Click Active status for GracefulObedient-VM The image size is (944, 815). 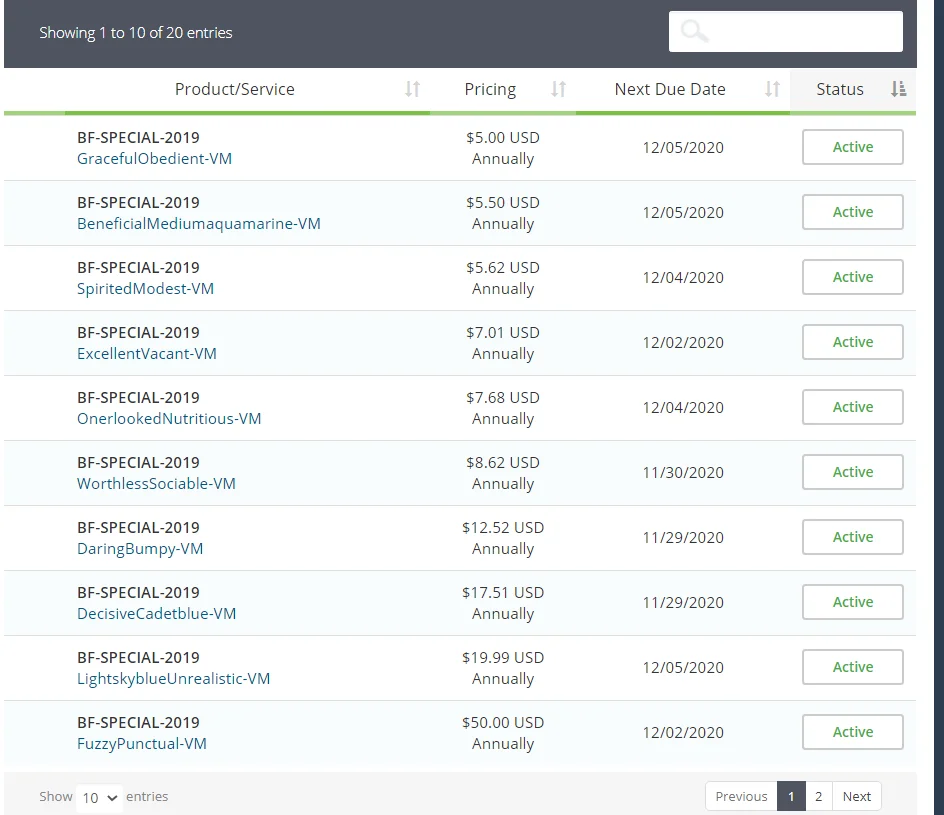(852, 147)
